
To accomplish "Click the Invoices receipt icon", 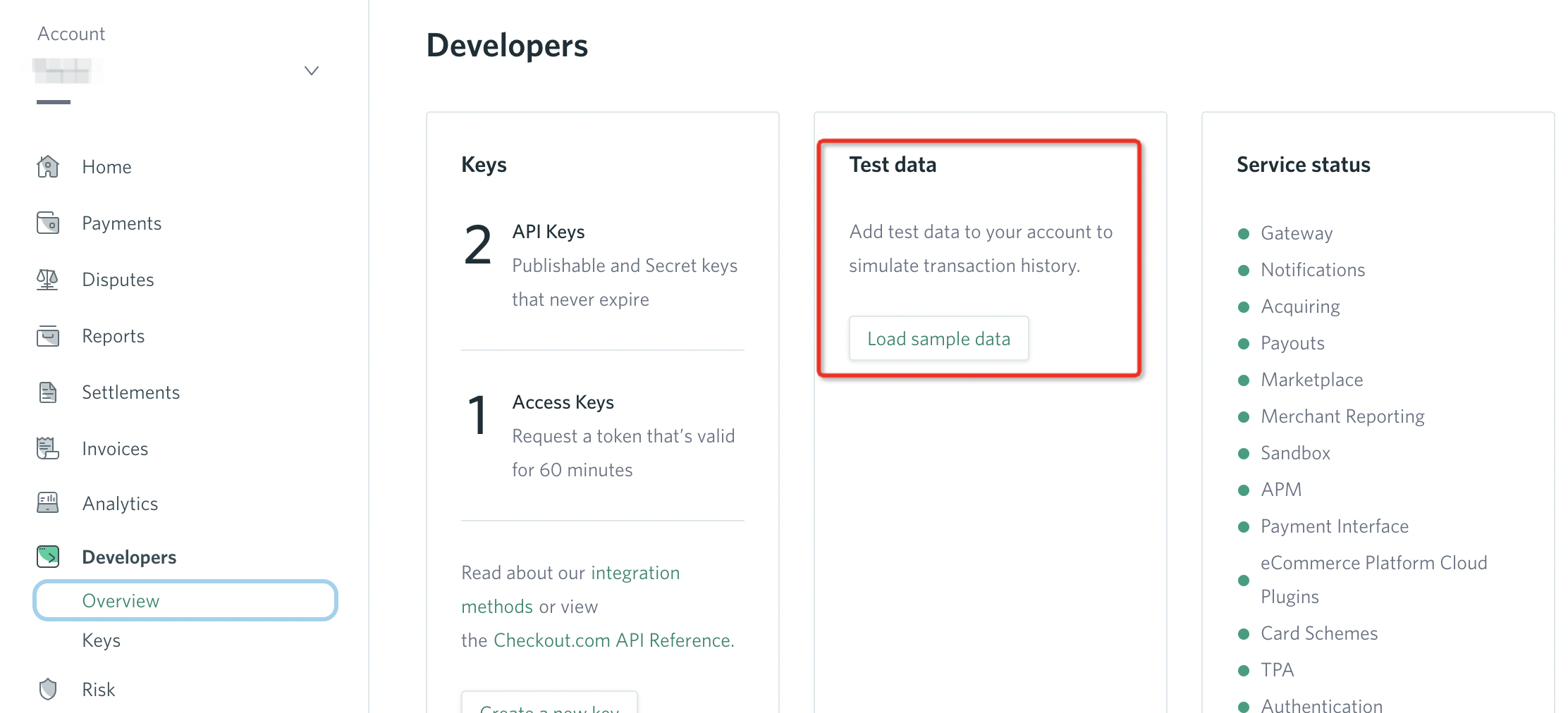I will [48, 448].
